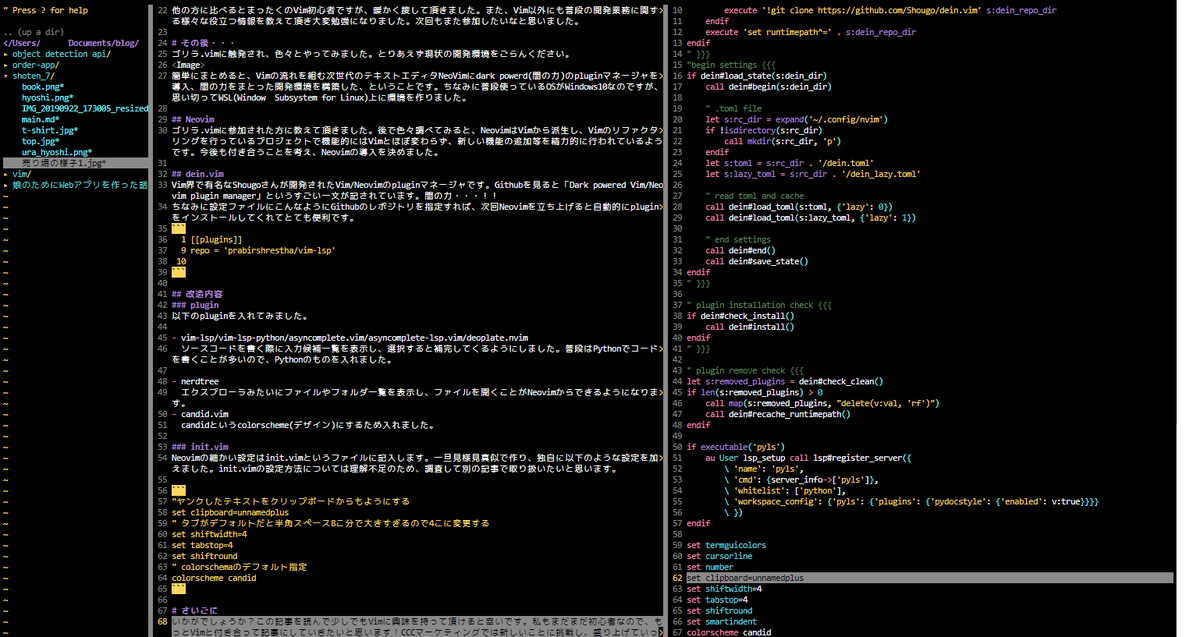Open book.png in the file tree
The image size is (1200, 637).
point(44,87)
